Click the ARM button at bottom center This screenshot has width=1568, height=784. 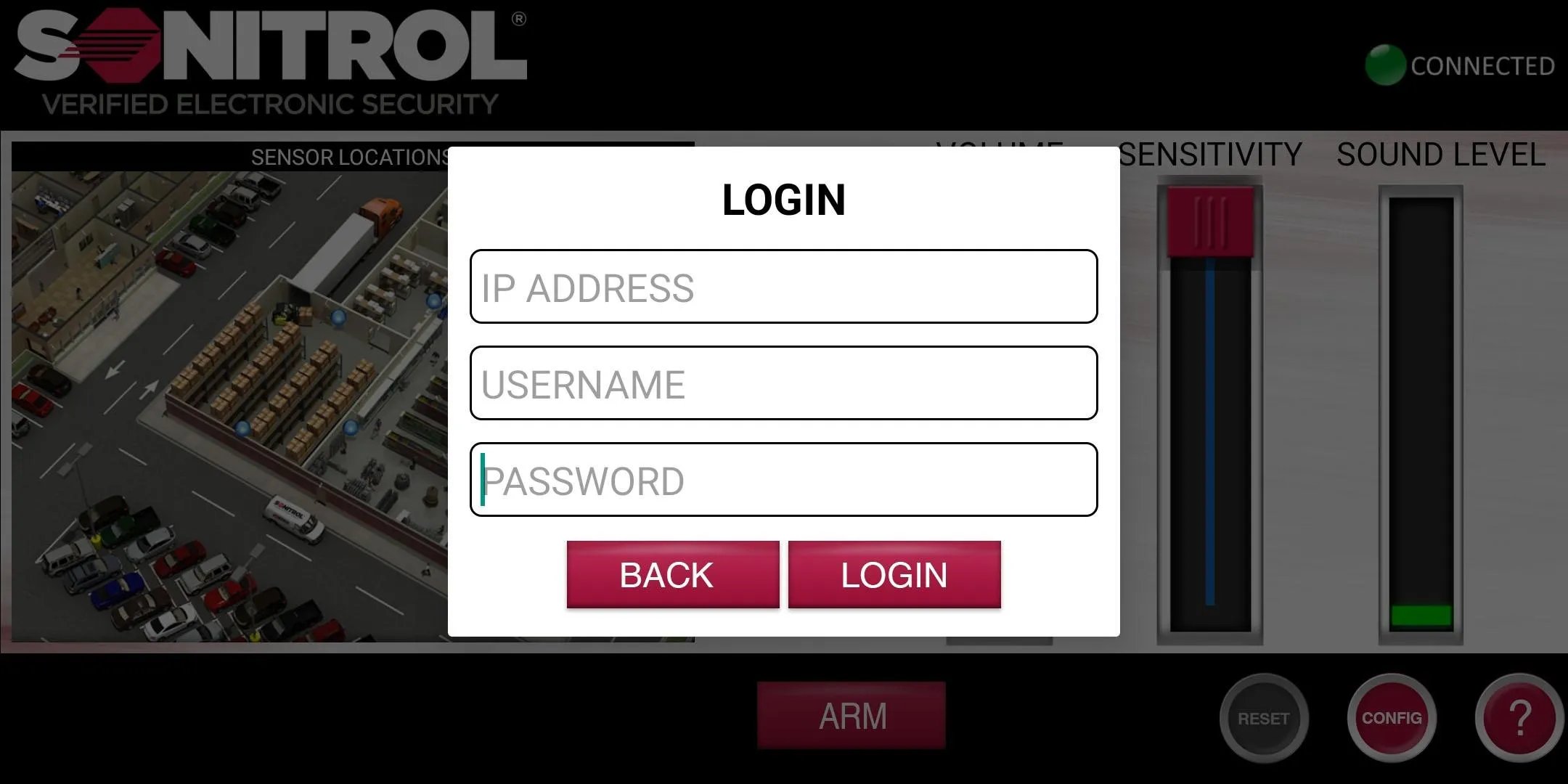(852, 717)
